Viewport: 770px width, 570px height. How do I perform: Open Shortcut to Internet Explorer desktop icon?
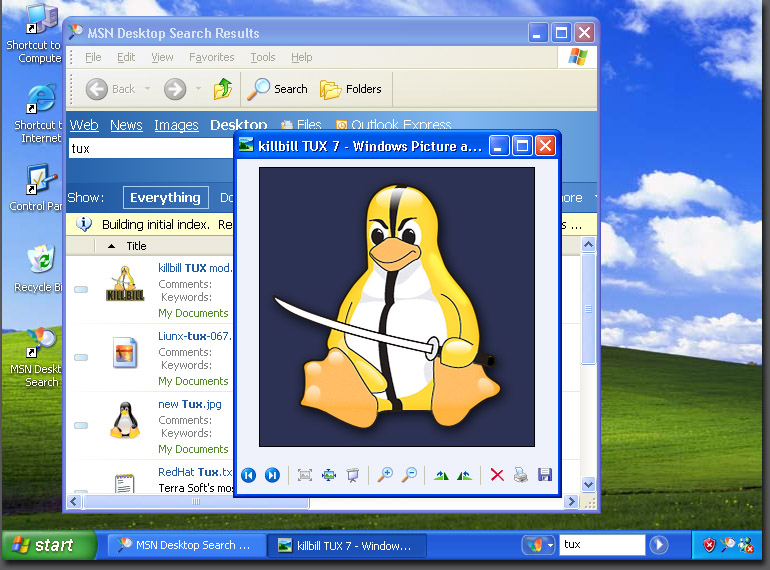pyautogui.click(x=38, y=113)
